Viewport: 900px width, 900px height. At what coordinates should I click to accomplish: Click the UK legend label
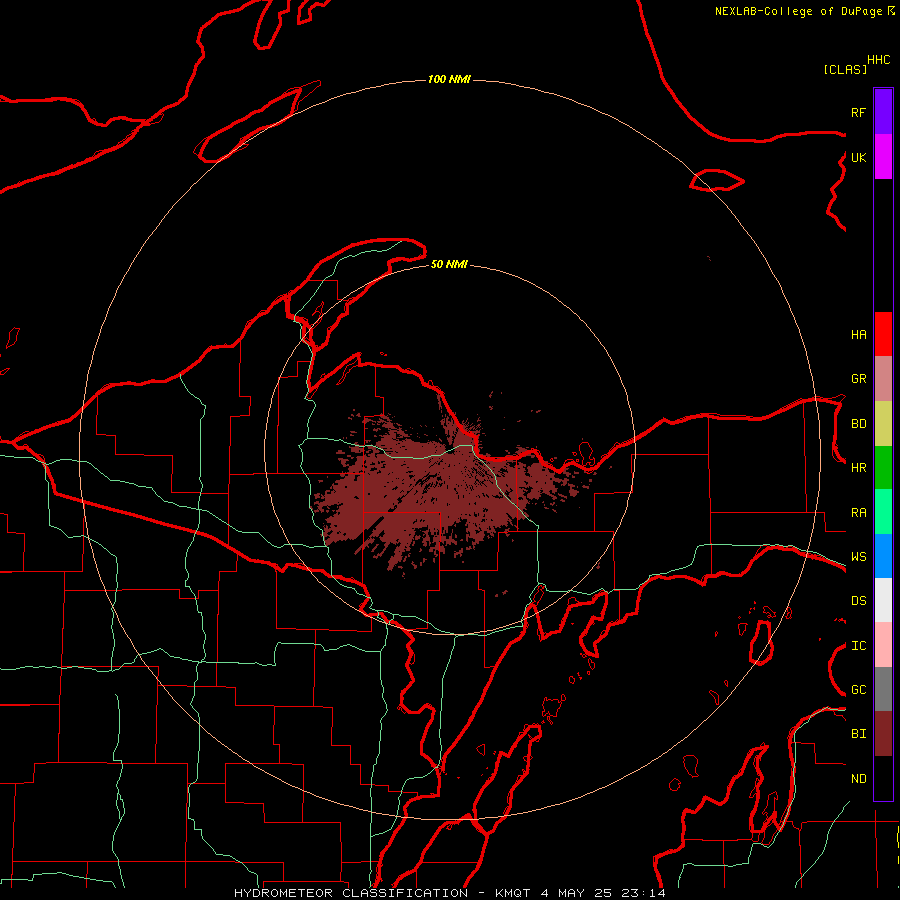[x=858, y=157]
